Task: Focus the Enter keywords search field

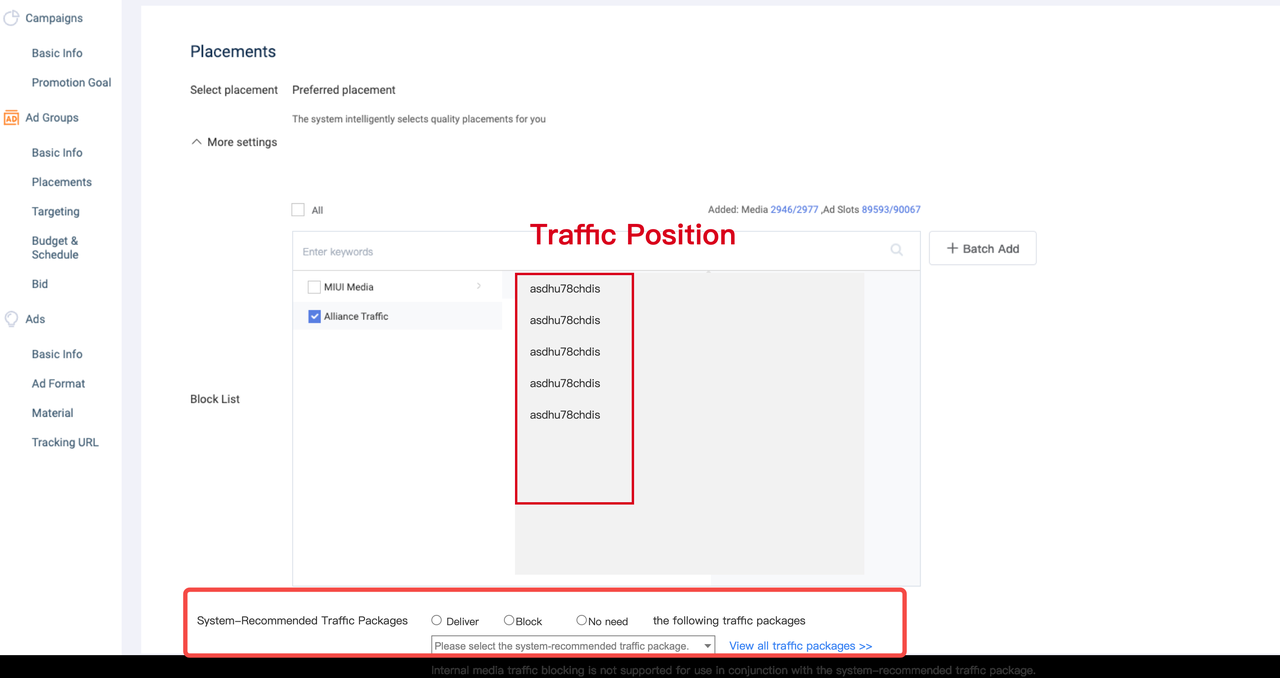Action: click(x=590, y=251)
